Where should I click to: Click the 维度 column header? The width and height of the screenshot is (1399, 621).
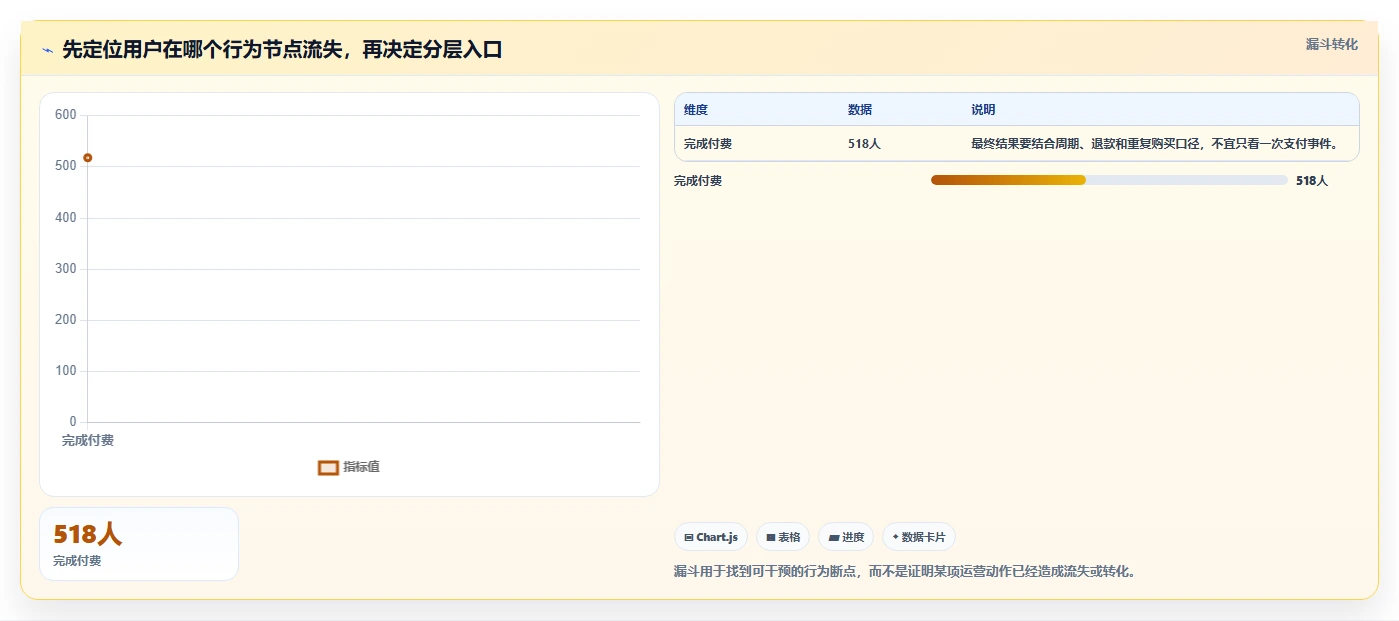click(696, 110)
